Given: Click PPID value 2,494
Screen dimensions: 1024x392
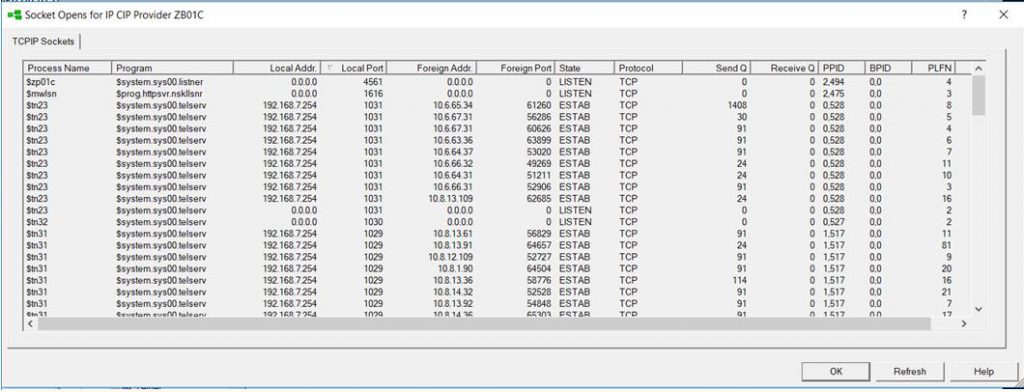Looking at the screenshot, I should (x=834, y=82).
